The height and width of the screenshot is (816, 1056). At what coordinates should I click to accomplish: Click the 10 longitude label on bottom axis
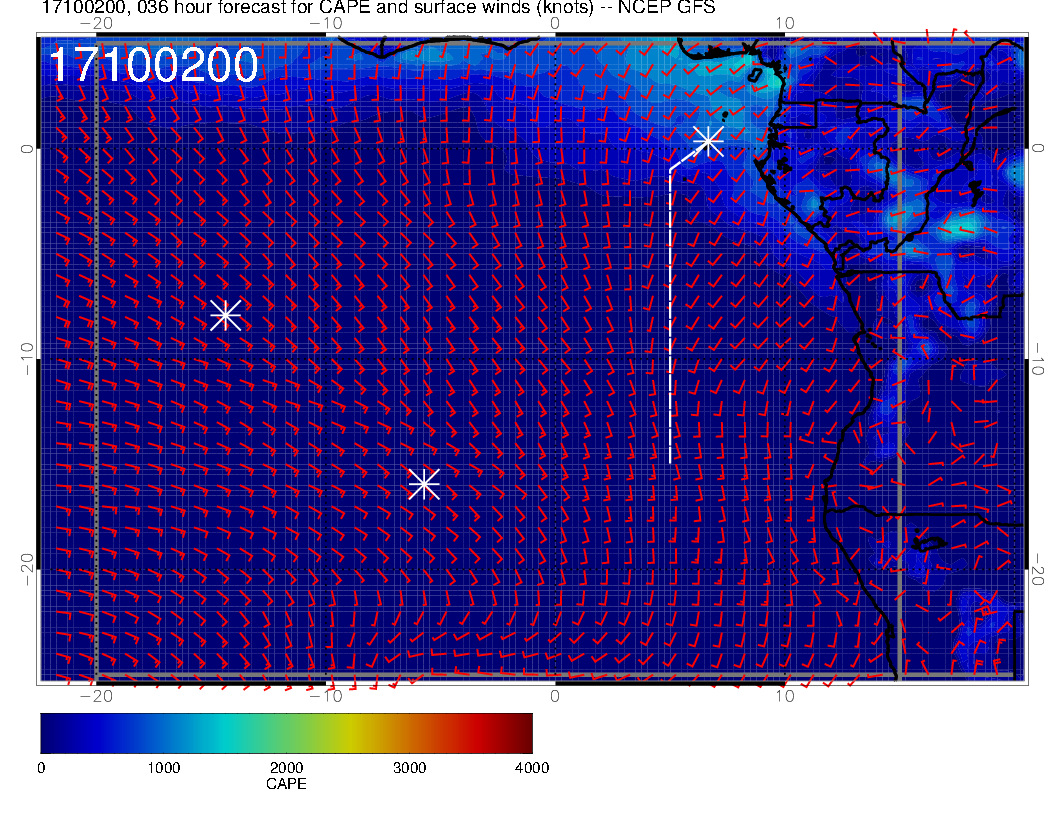tap(785, 696)
